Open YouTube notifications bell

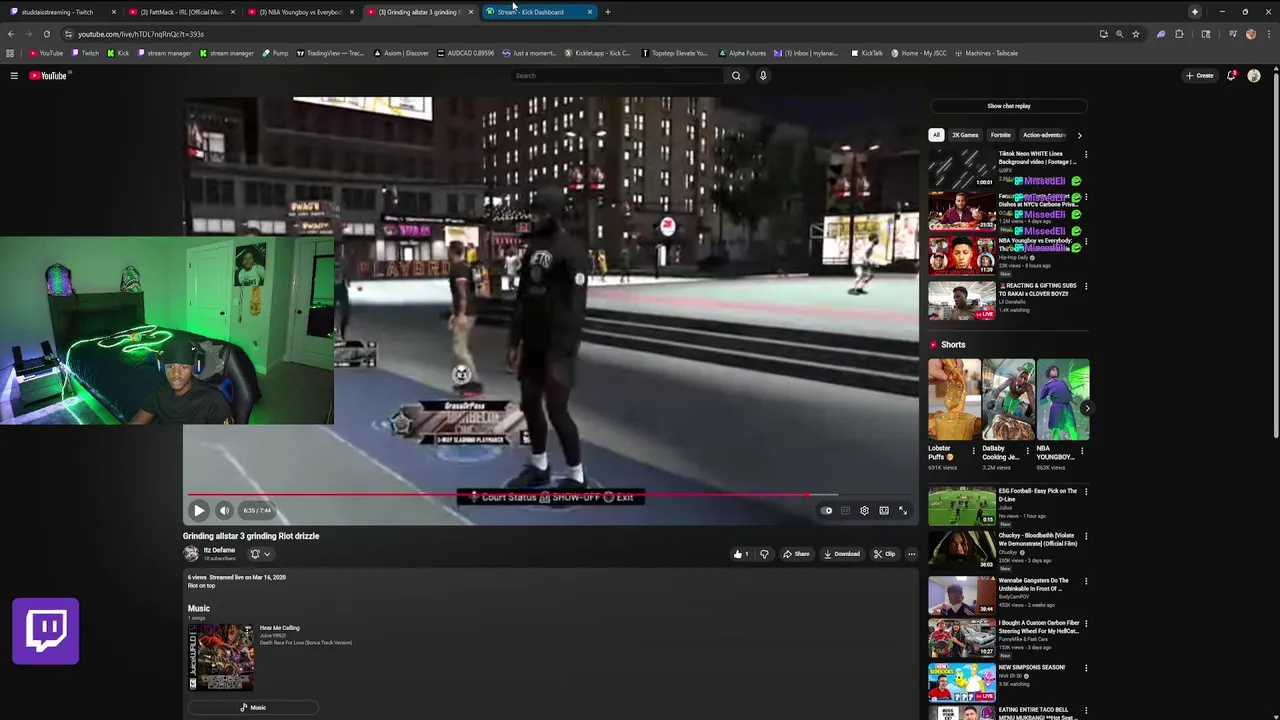pos(1231,76)
